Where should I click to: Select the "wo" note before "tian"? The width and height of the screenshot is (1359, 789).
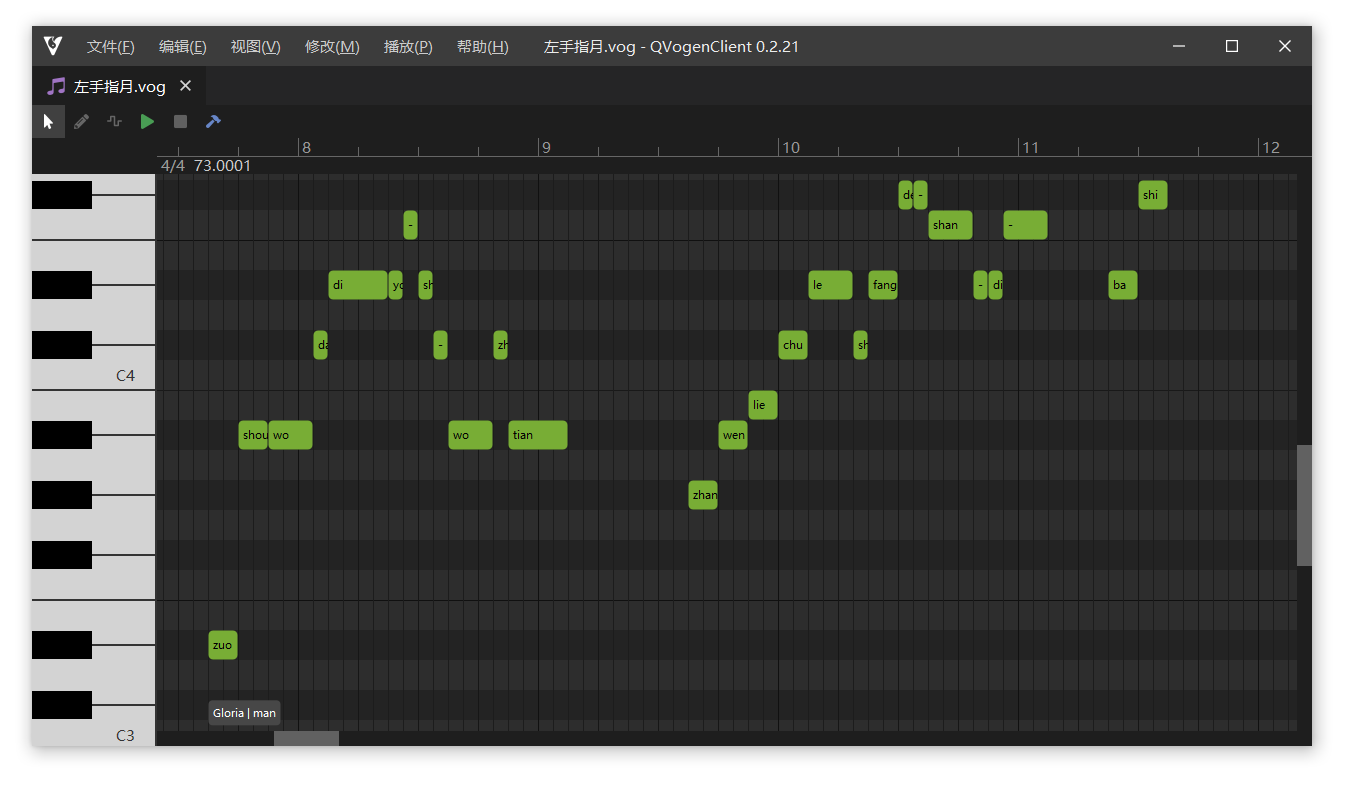(471, 435)
